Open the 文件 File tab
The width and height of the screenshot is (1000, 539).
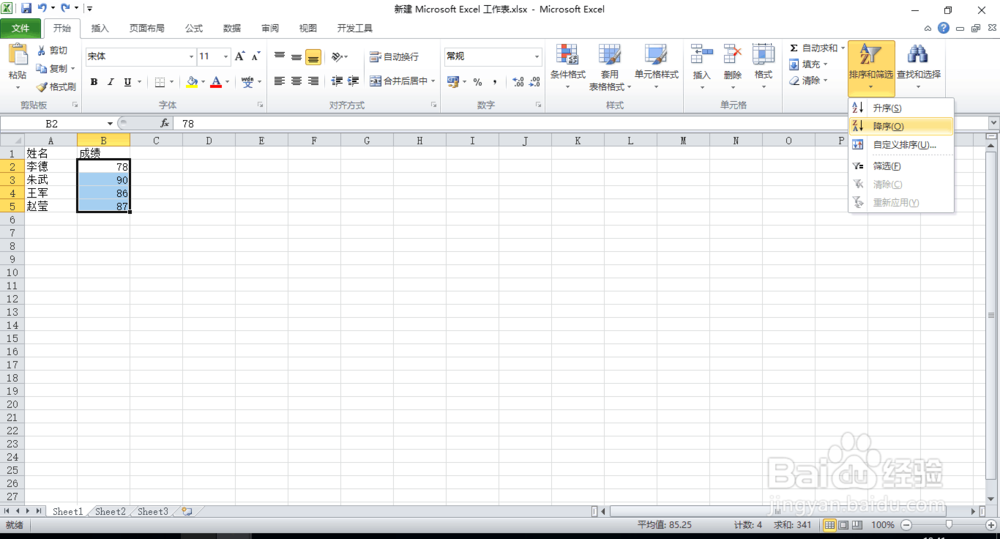[x=20, y=28]
